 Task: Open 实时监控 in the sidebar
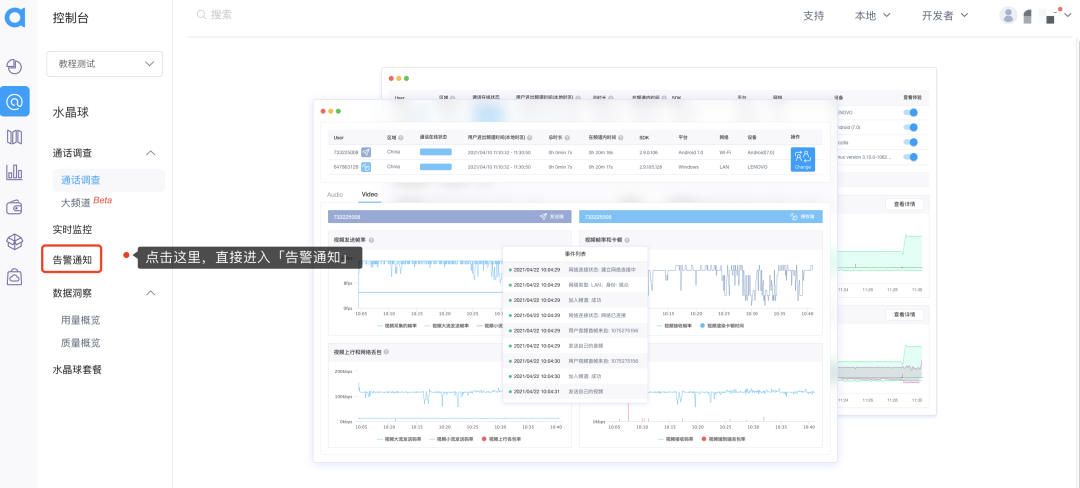[x=72, y=230]
